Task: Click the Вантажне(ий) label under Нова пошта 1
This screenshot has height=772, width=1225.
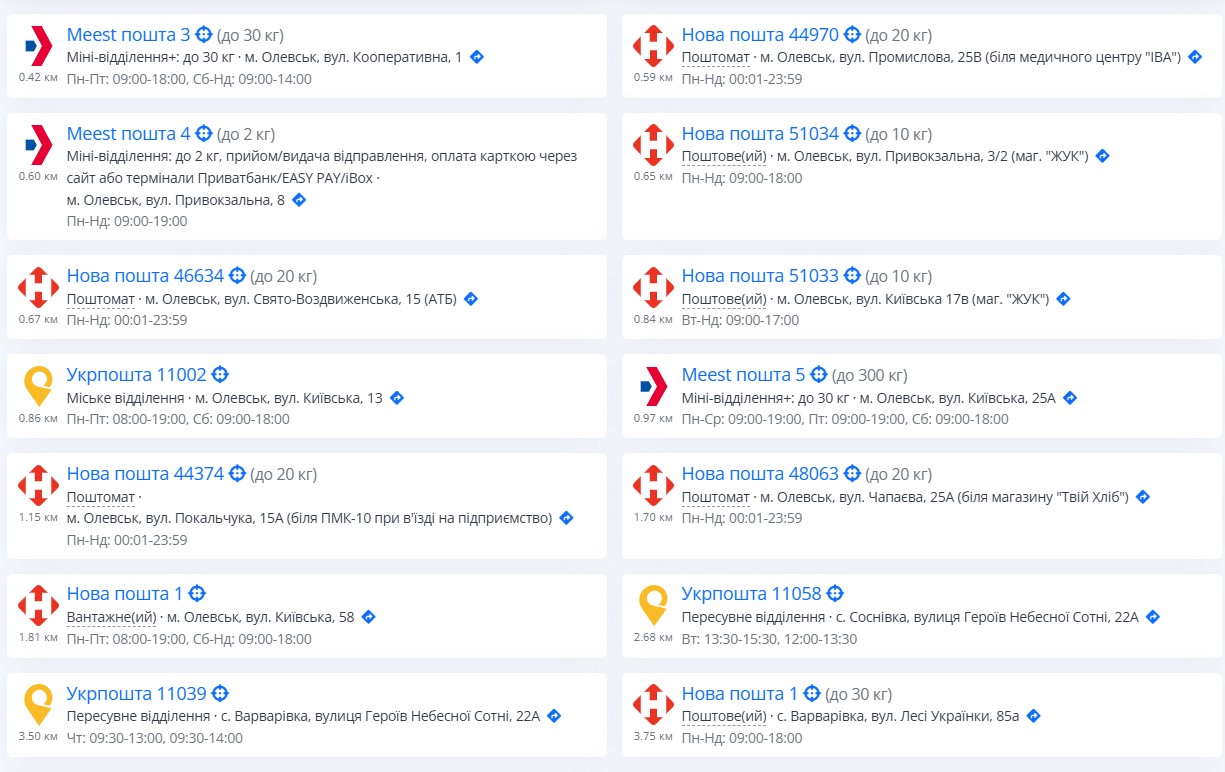Action: [111, 617]
